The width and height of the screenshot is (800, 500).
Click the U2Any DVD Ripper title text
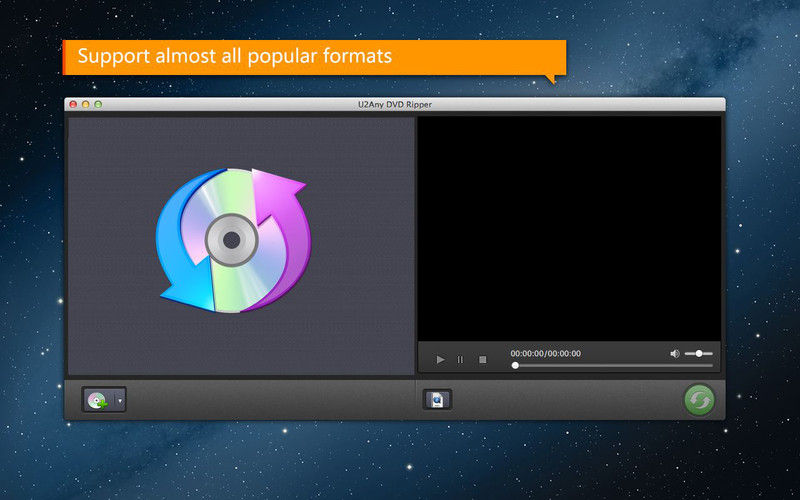[394, 104]
